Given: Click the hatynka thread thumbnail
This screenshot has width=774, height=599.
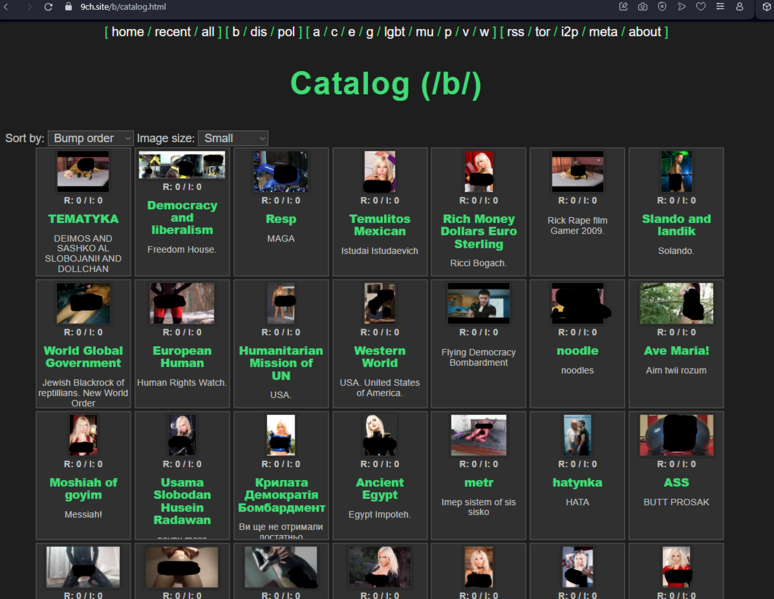Looking at the screenshot, I should tap(578, 435).
